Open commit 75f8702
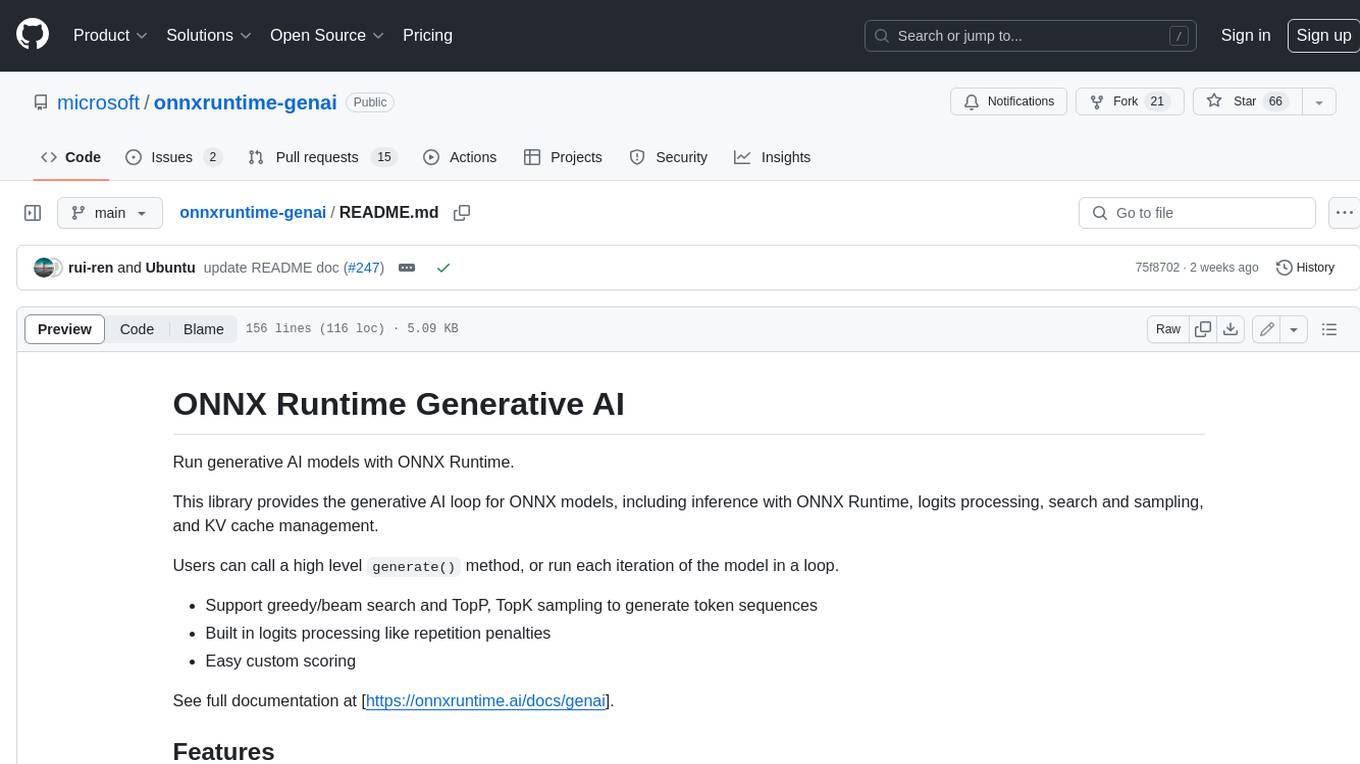1360x764 pixels. pos(1157,267)
